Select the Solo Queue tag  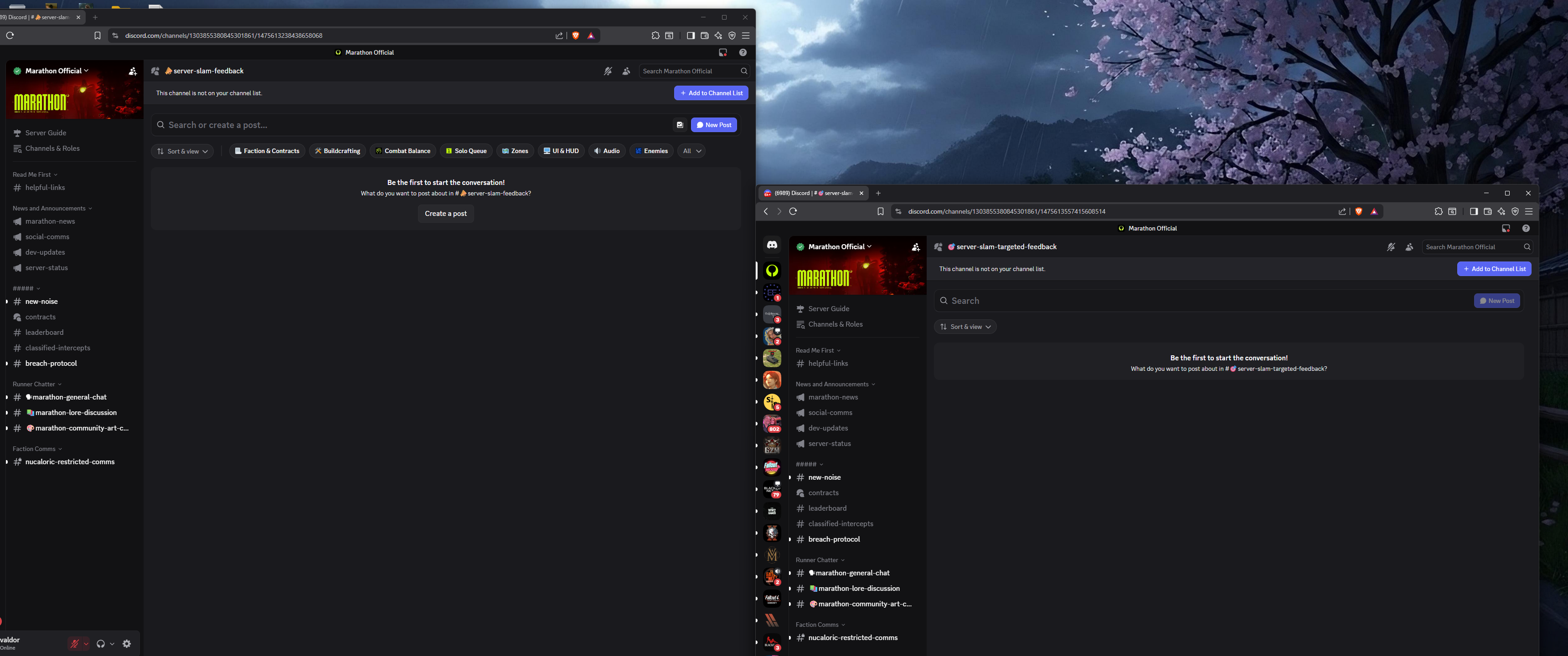click(x=466, y=151)
